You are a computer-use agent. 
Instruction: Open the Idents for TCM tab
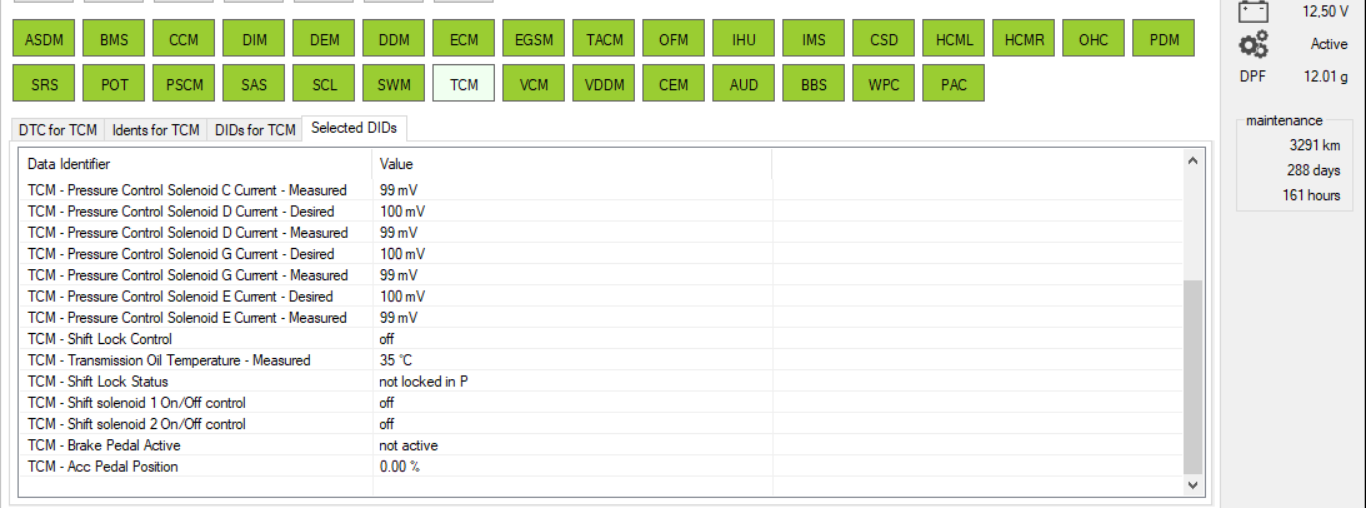[x=155, y=130]
